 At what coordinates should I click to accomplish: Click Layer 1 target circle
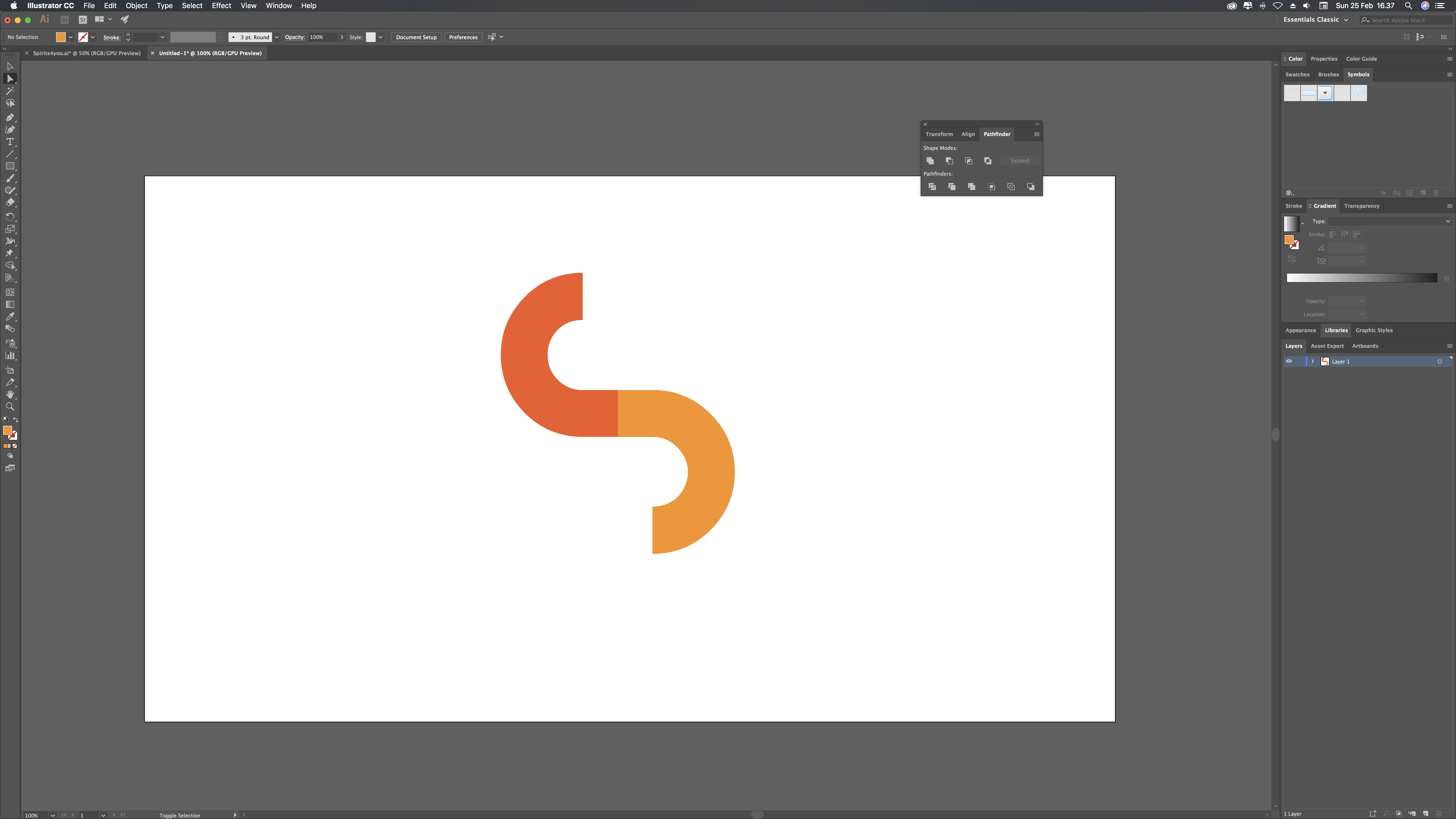(x=1439, y=361)
